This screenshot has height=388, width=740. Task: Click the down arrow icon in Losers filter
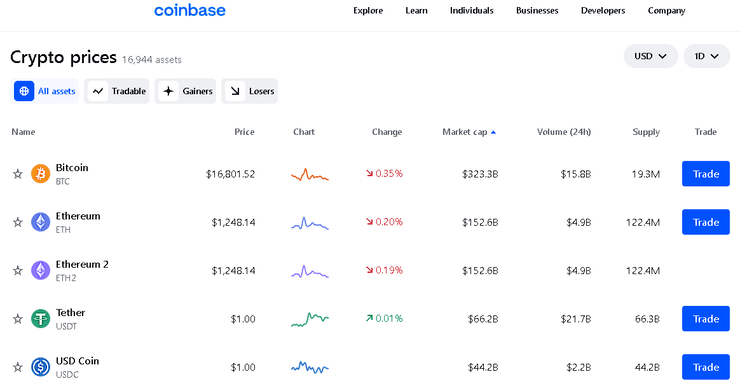tap(235, 91)
